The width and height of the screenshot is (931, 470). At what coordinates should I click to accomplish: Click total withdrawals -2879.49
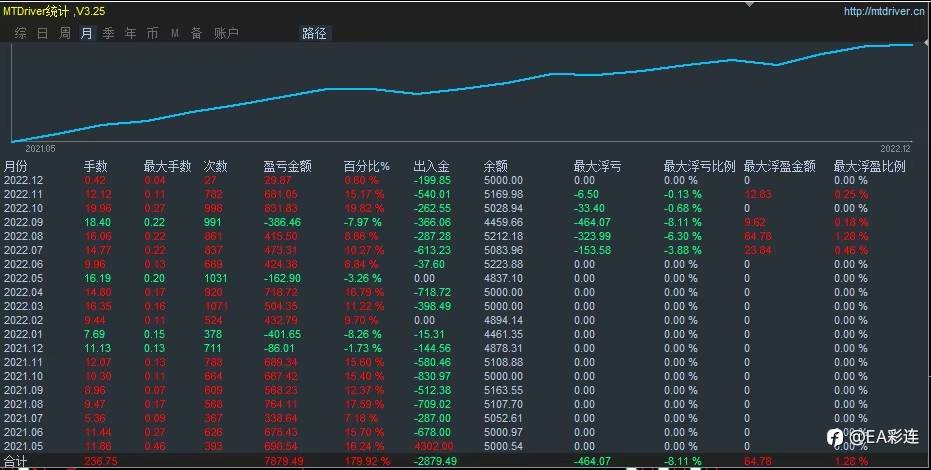point(435,462)
